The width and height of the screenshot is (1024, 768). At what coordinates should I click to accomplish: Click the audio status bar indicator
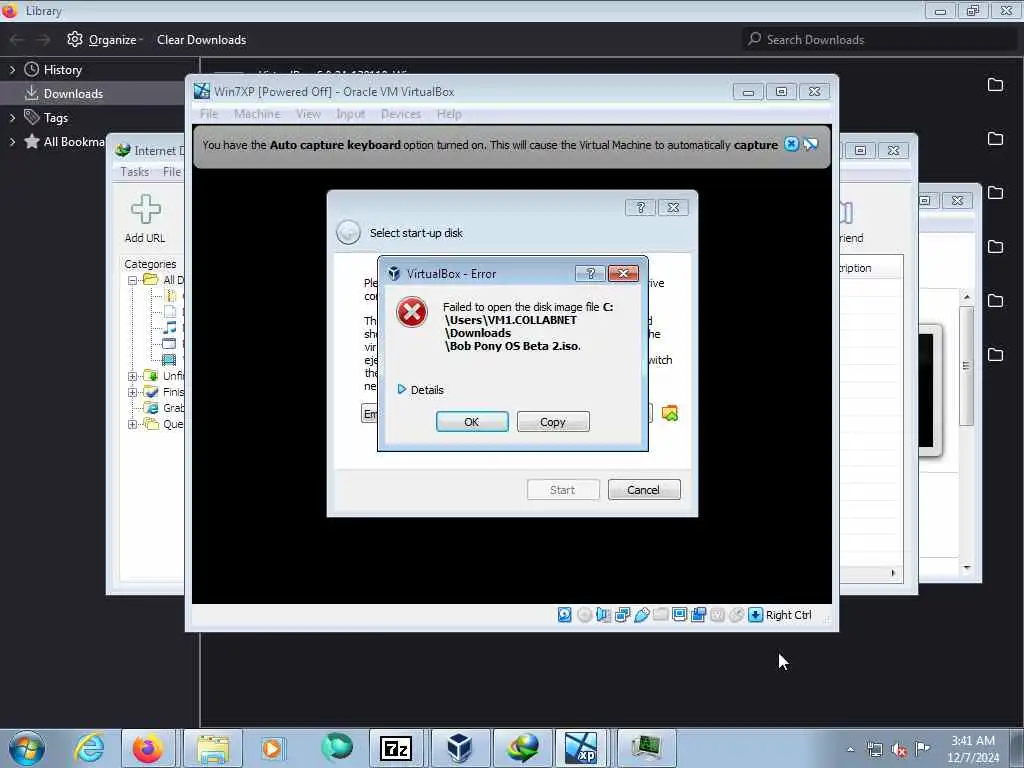point(603,615)
